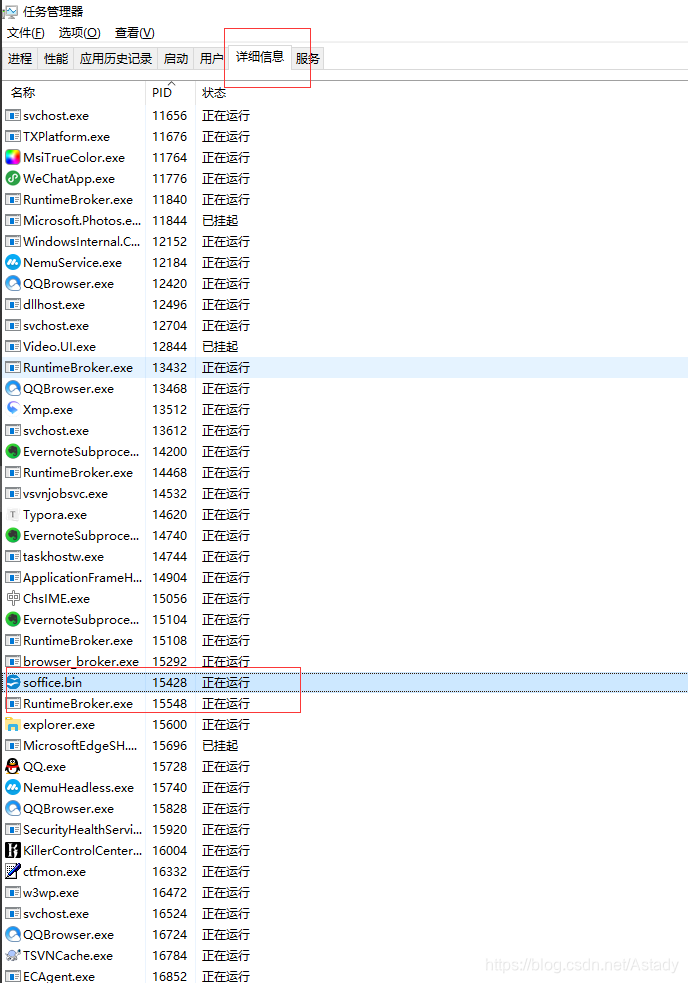Click the 已挂起 status of PID 12844
This screenshot has height=983, width=688.
point(220,347)
